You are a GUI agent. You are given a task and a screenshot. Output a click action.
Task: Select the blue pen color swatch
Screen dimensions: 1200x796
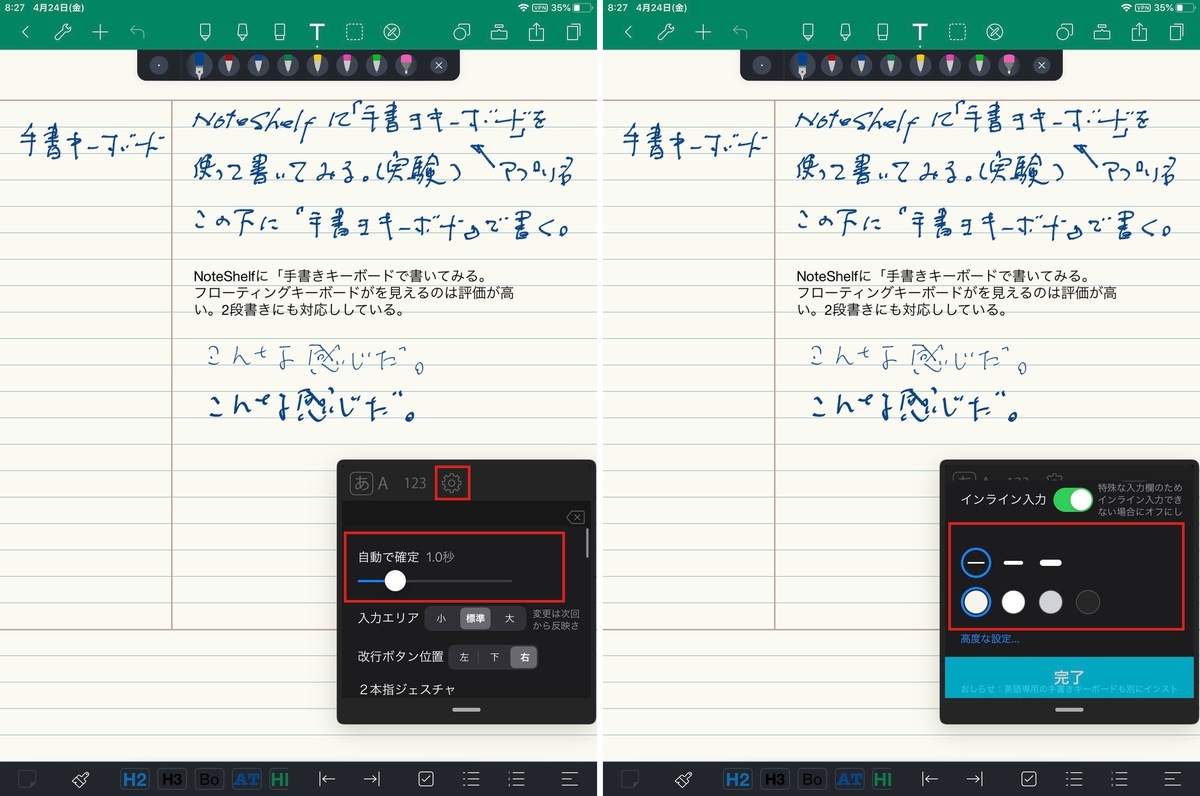point(200,64)
